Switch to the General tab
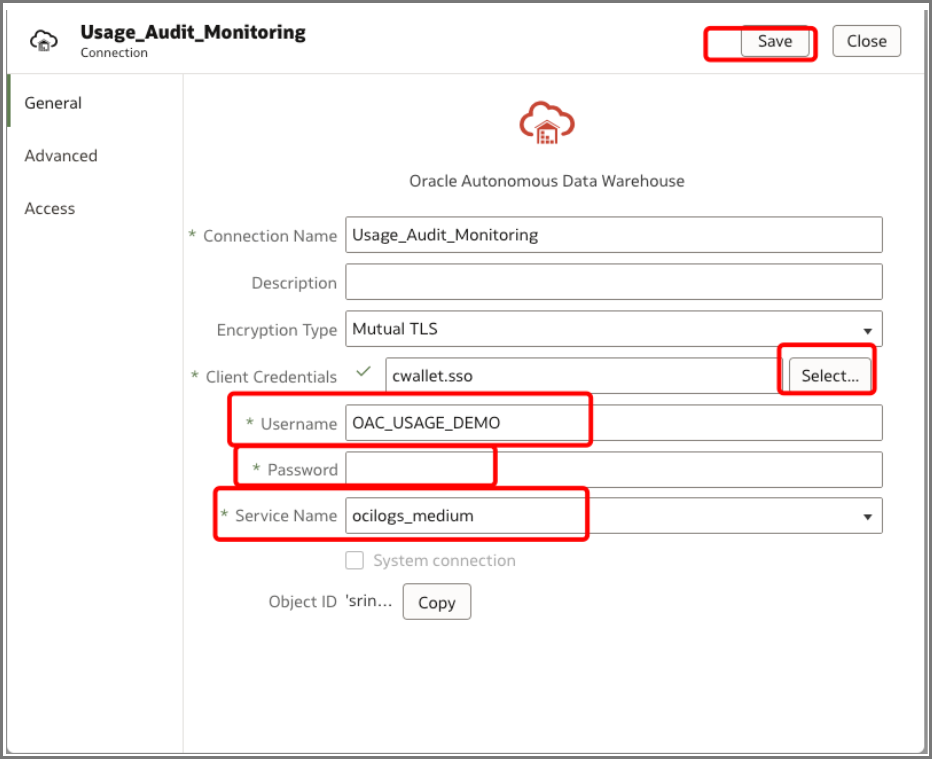Image resolution: width=932 pixels, height=759 pixels. [53, 103]
